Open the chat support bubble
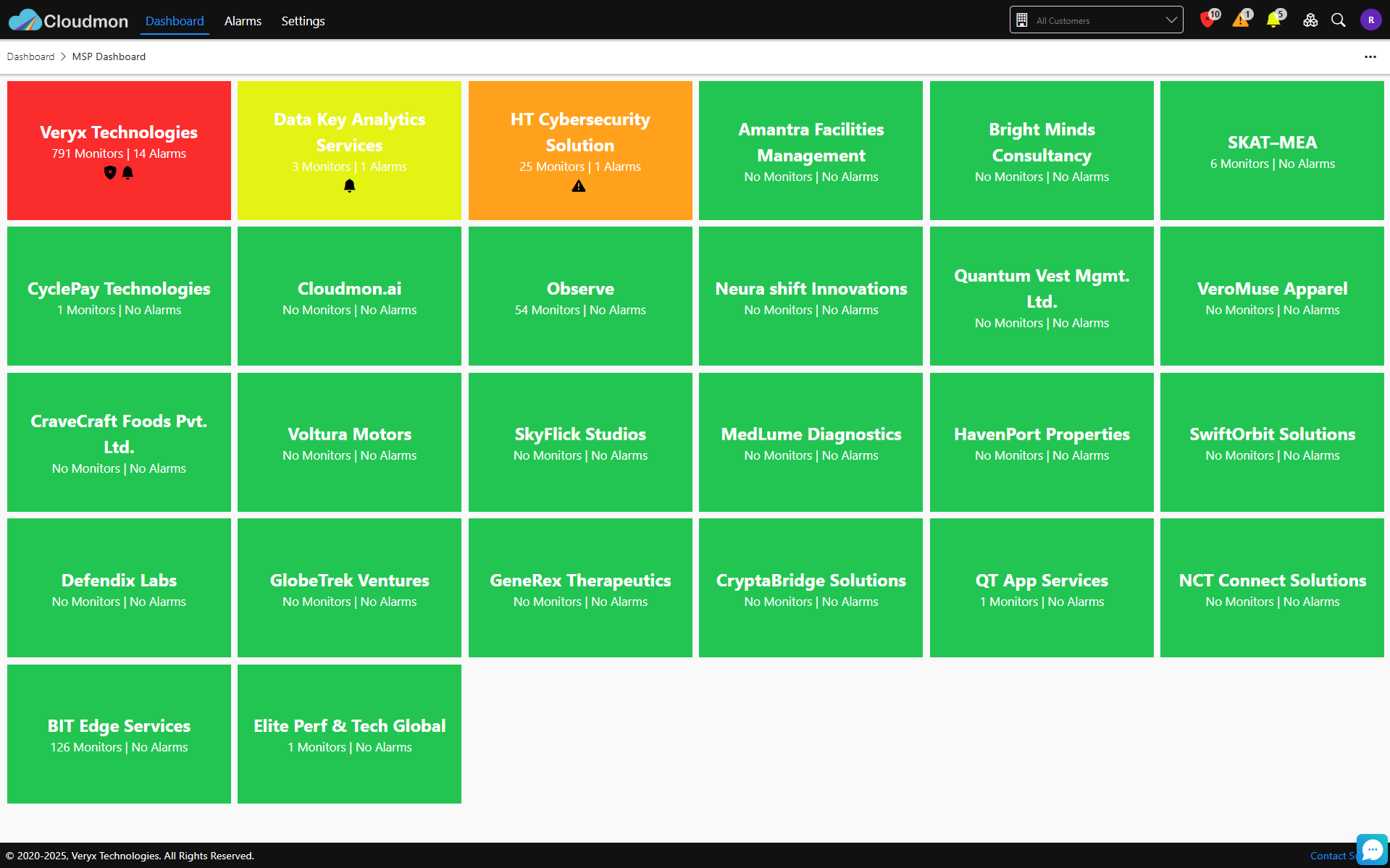This screenshot has height=868, width=1390. click(x=1372, y=850)
